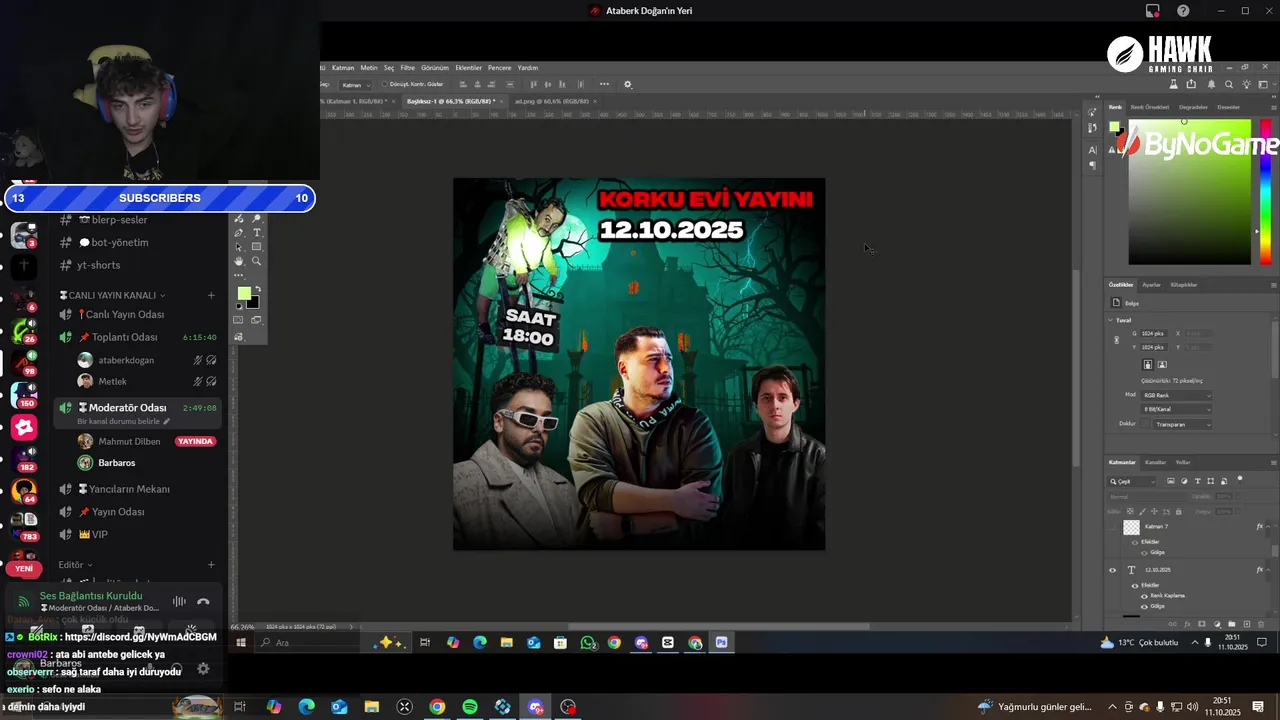This screenshot has height=720, width=1280.
Task: Hide the 12.10.2025 text layer
Action: (x=1112, y=570)
